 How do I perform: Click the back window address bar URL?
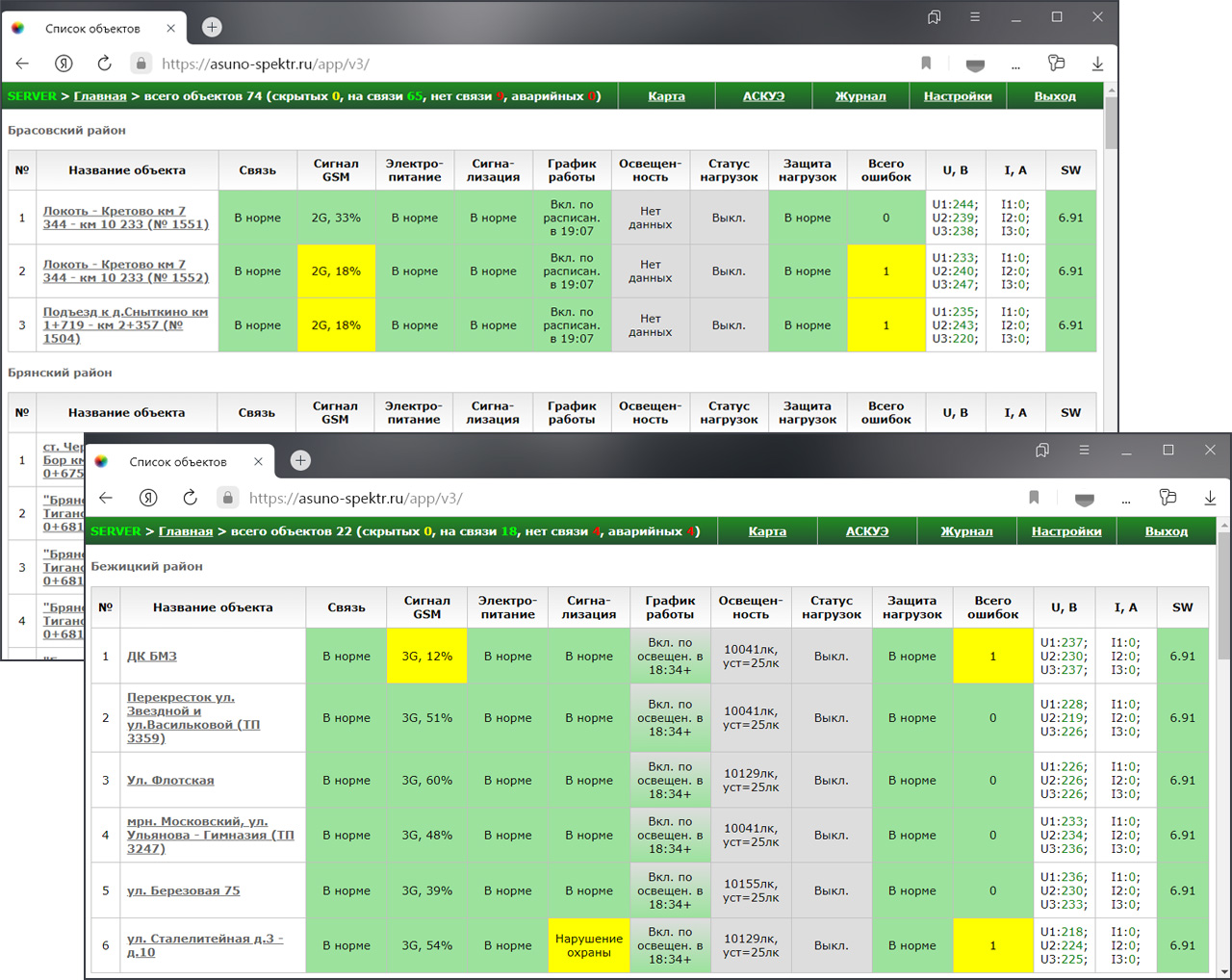pos(266,64)
